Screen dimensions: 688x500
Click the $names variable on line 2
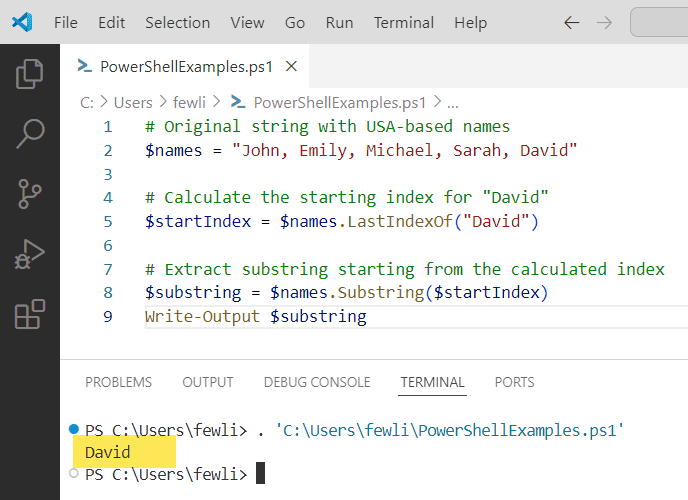pyautogui.click(x=173, y=150)
